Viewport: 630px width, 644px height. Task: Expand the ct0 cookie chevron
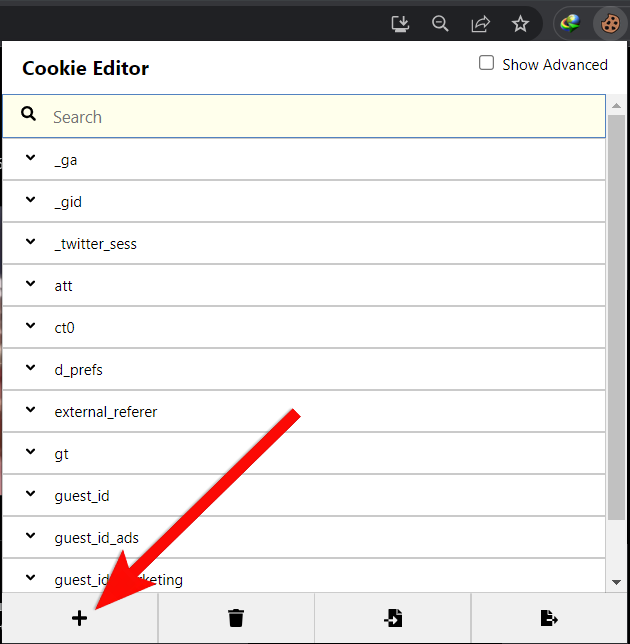pos(31,327)
